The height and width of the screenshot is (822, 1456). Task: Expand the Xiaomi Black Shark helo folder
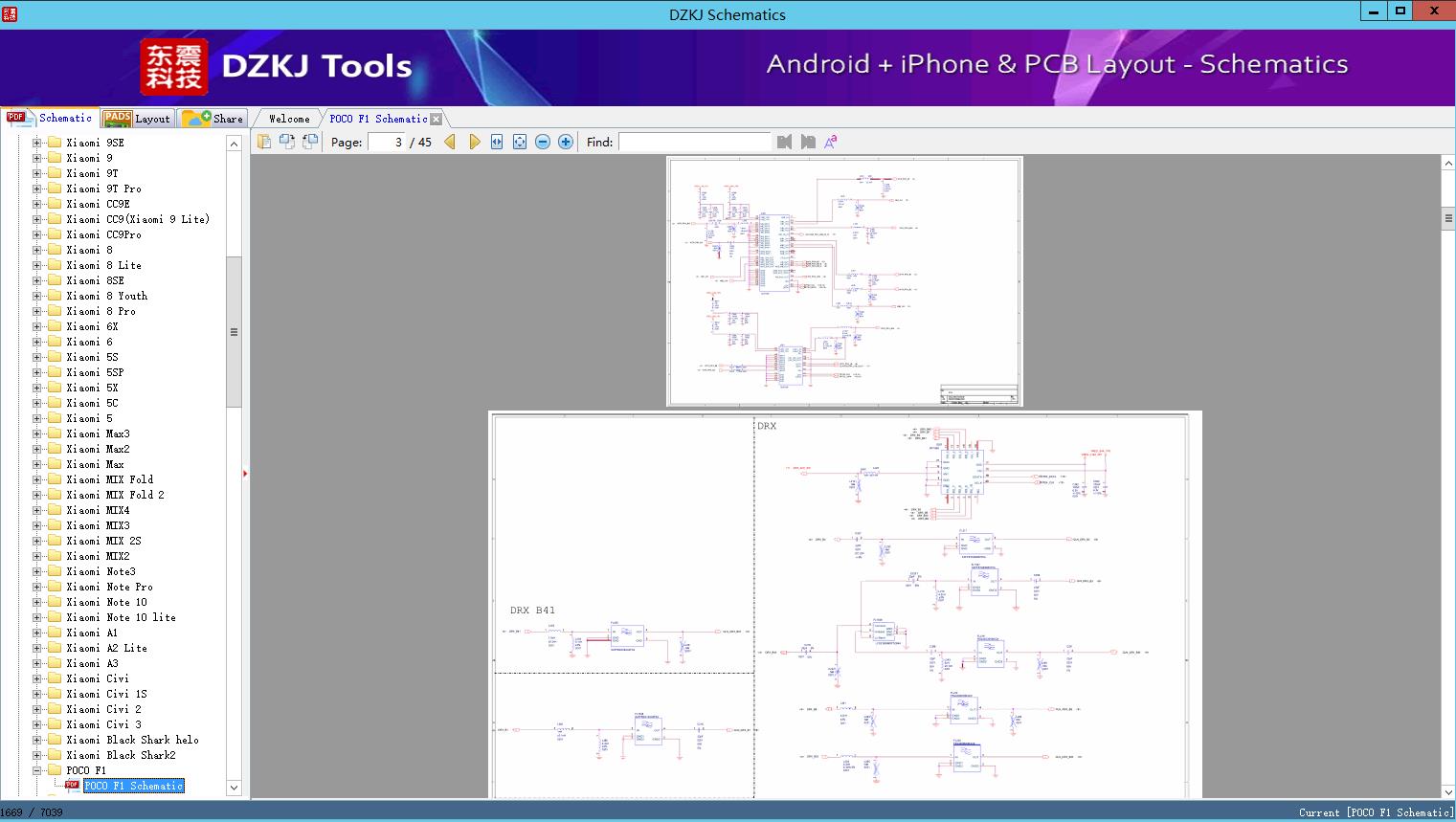click(36, 740)
